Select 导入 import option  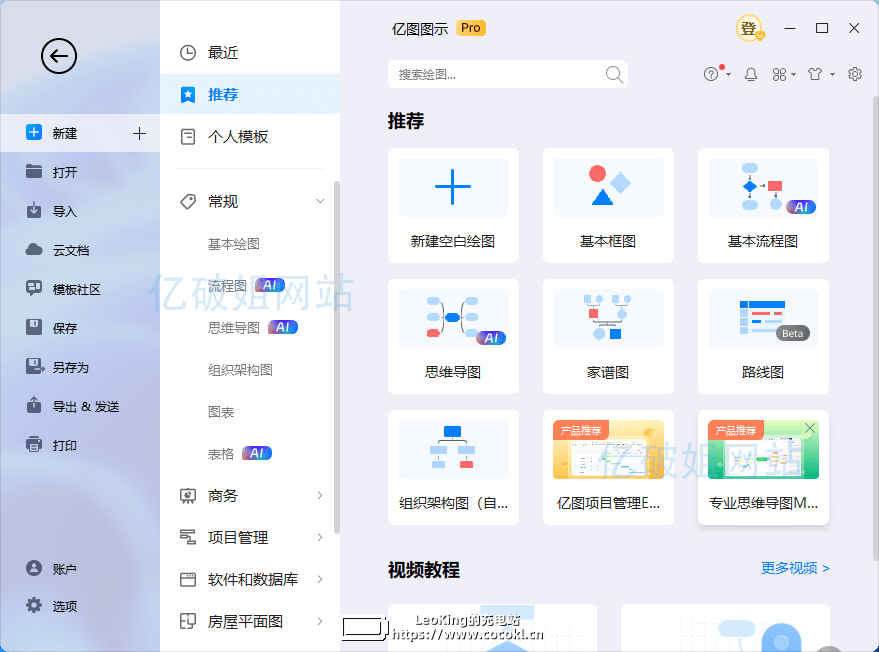coord(80,211)
